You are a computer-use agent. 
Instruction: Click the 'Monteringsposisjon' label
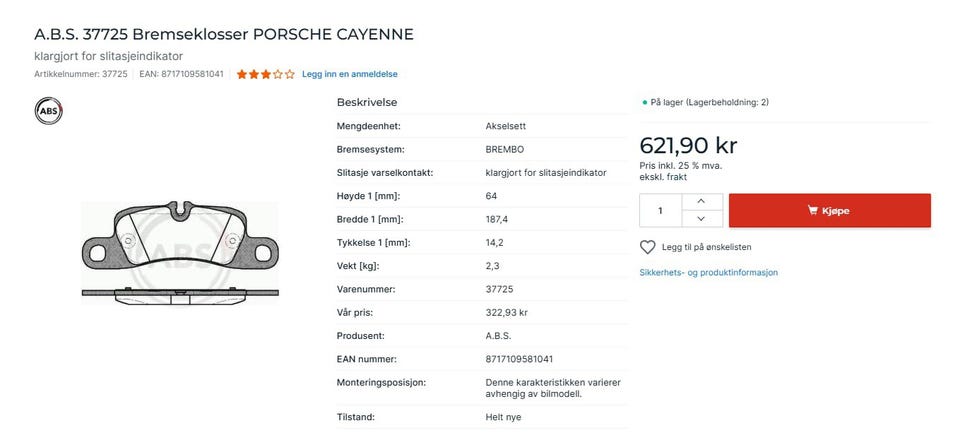point(381,382)
